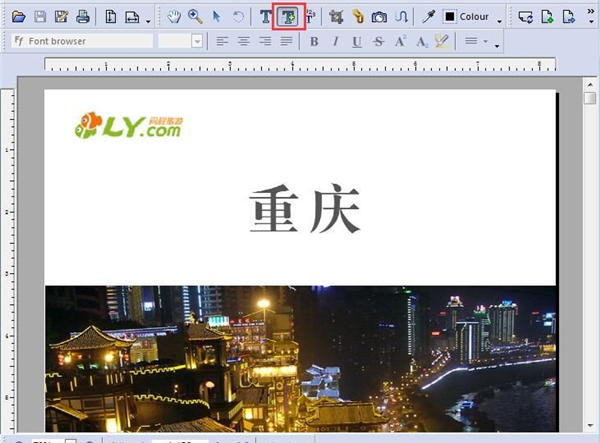Show more toolbar buttons via double chevron

591,12
